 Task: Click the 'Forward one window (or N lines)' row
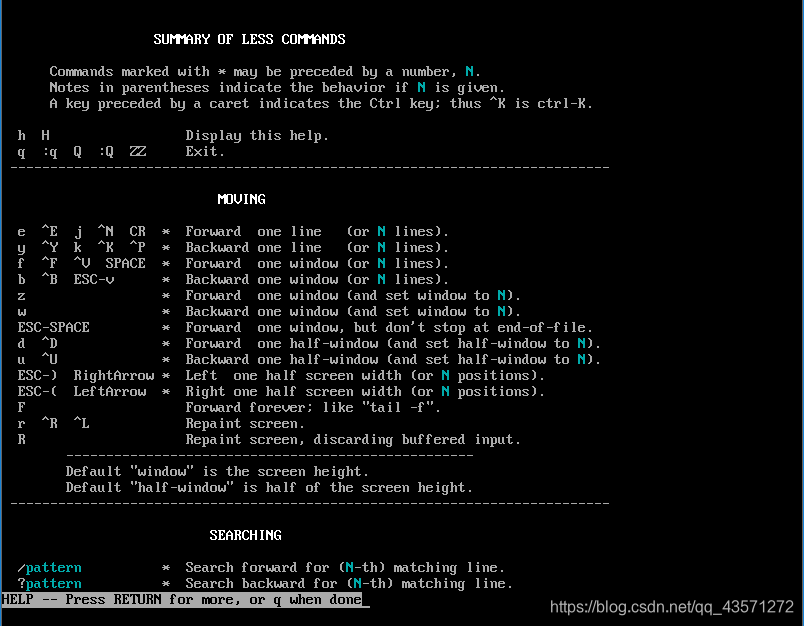233,264
